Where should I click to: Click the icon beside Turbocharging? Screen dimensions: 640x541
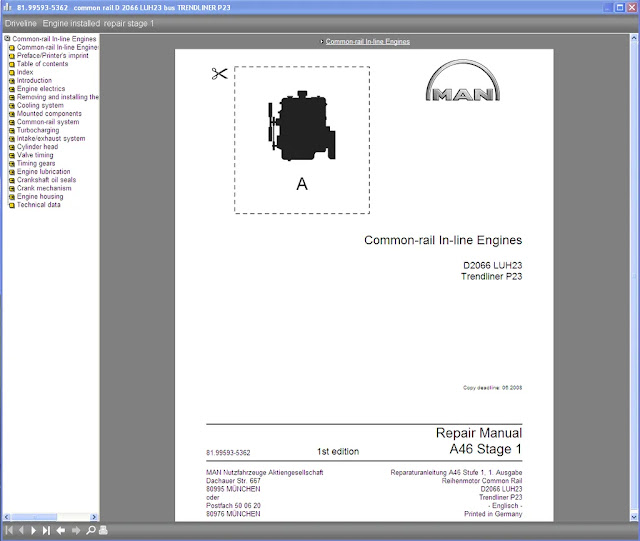click(12, 131)
